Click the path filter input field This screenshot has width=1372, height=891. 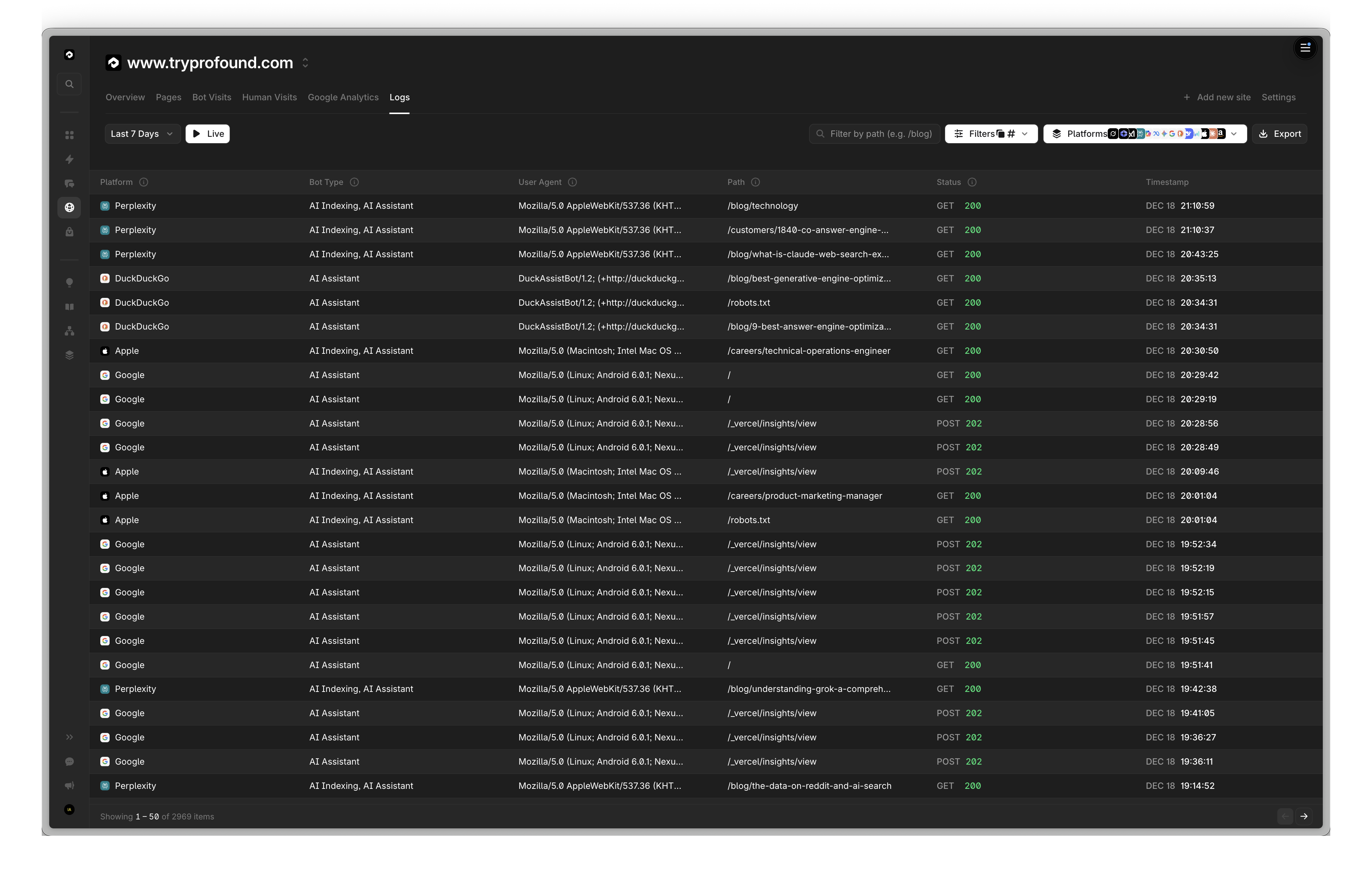pyautogui.click(x=874, y=133)
